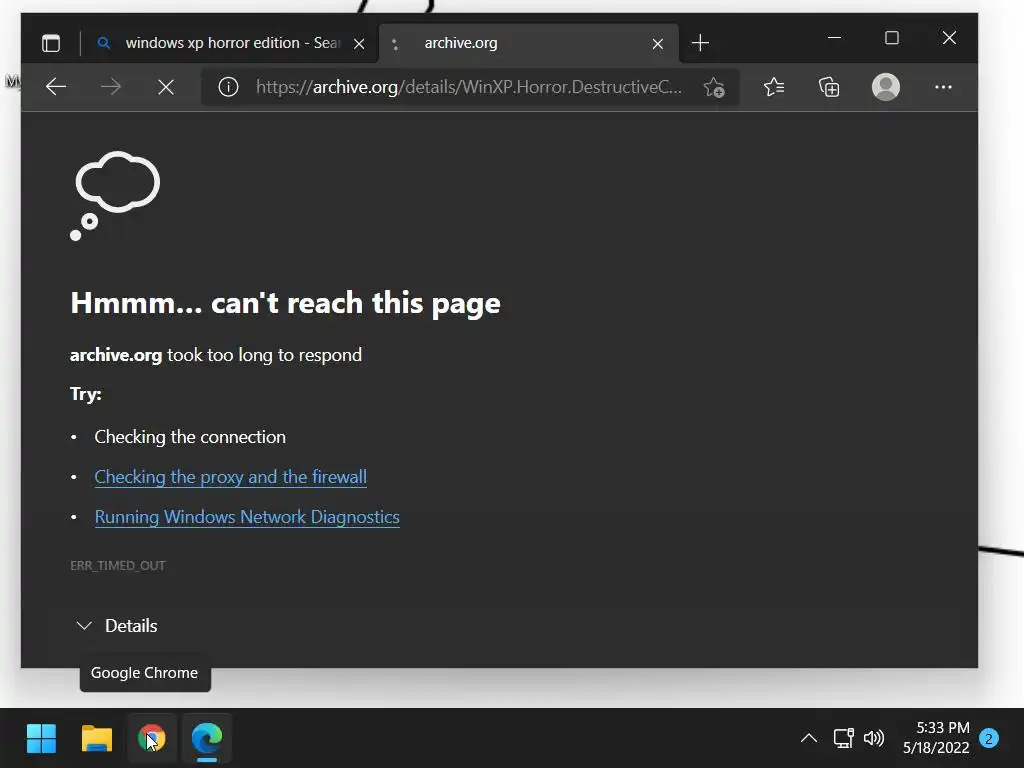
Task: Open the tab actions menu icon
Action: coord(51,43)
